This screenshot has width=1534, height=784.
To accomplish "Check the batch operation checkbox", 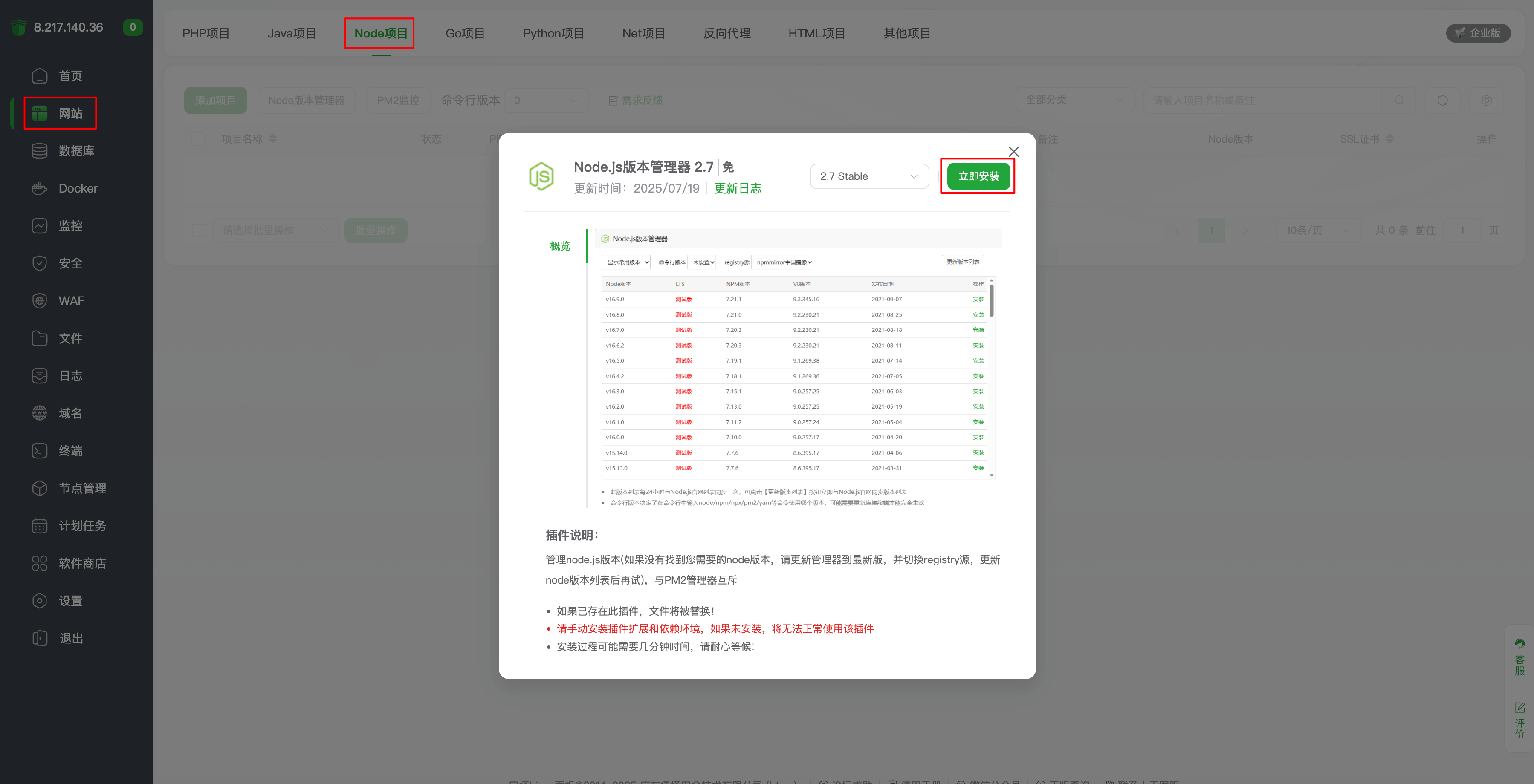I will pos(198,231).
